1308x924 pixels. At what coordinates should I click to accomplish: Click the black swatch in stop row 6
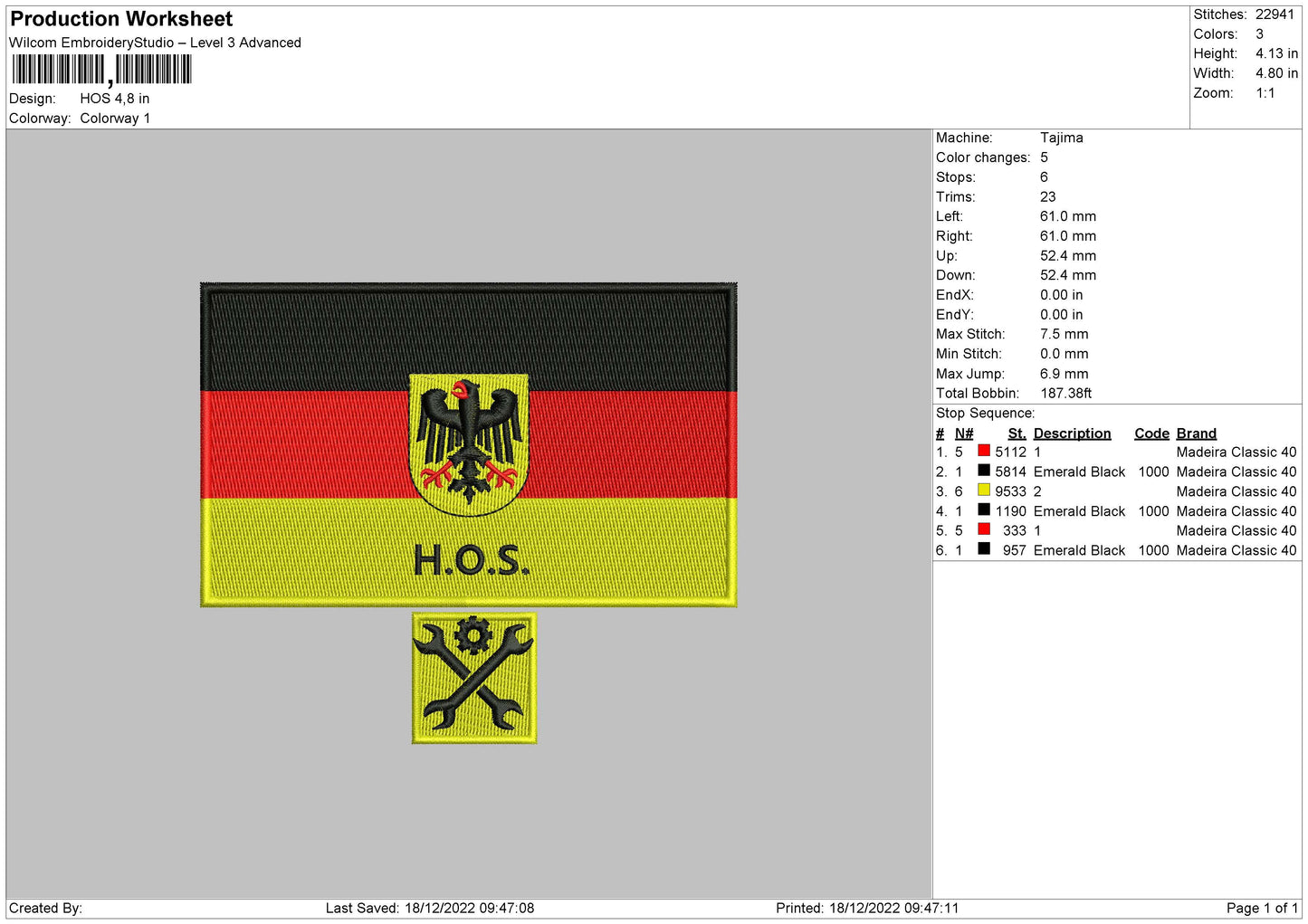[983, 549]
